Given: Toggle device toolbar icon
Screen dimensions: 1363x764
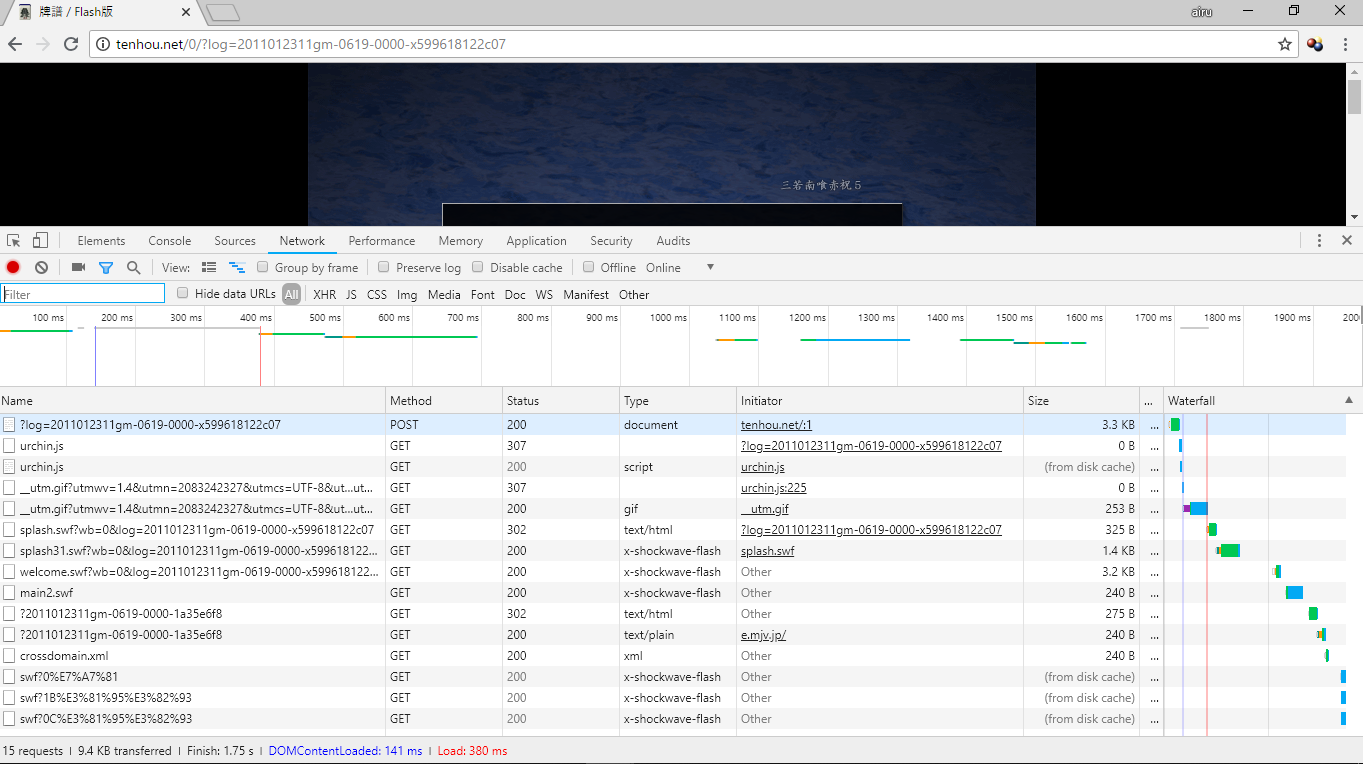Looking at the screenshot, I should (40, 241).
